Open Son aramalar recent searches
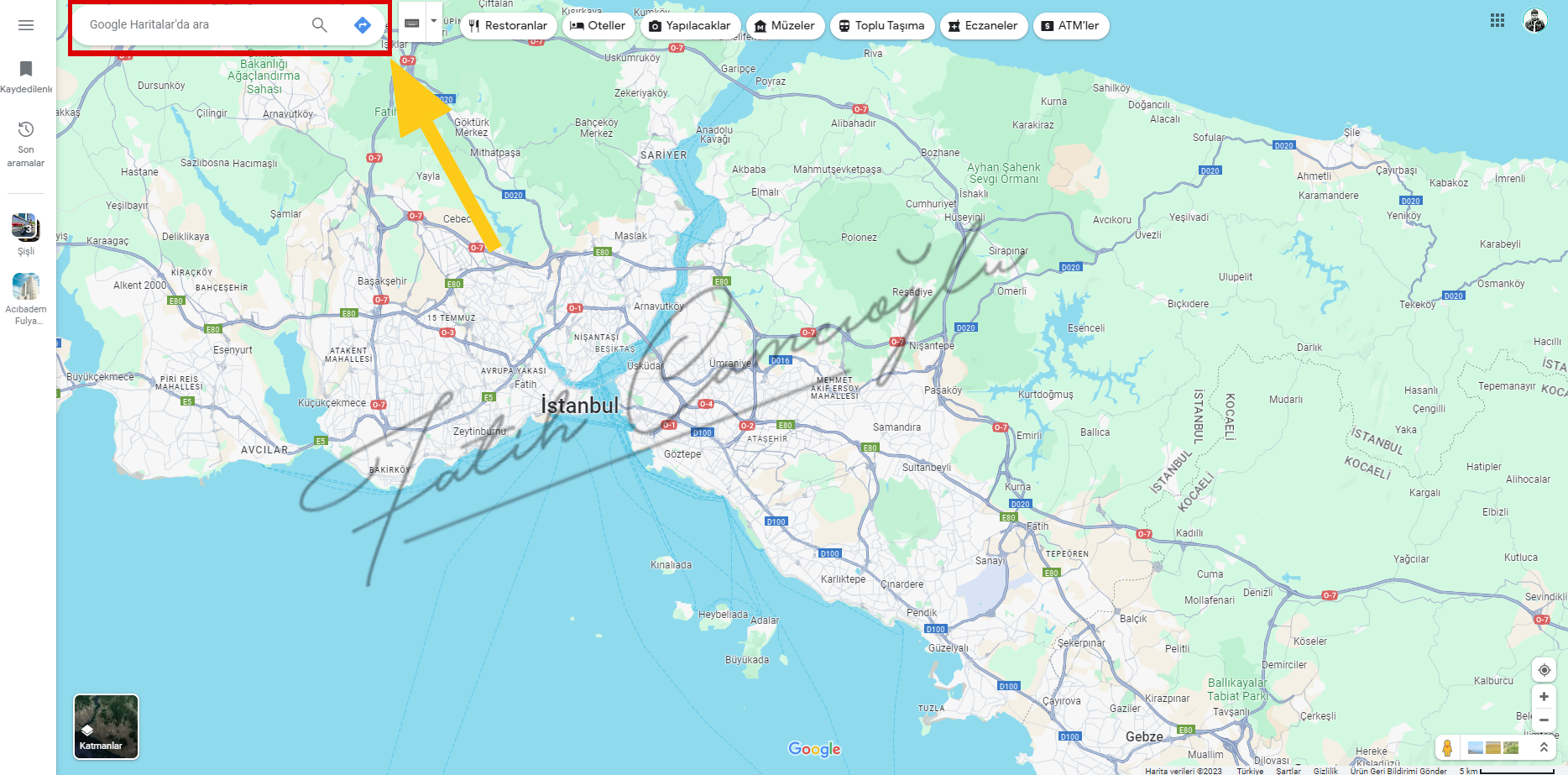The width and height of the screenshot is (1568, 775). click(26, 144)
